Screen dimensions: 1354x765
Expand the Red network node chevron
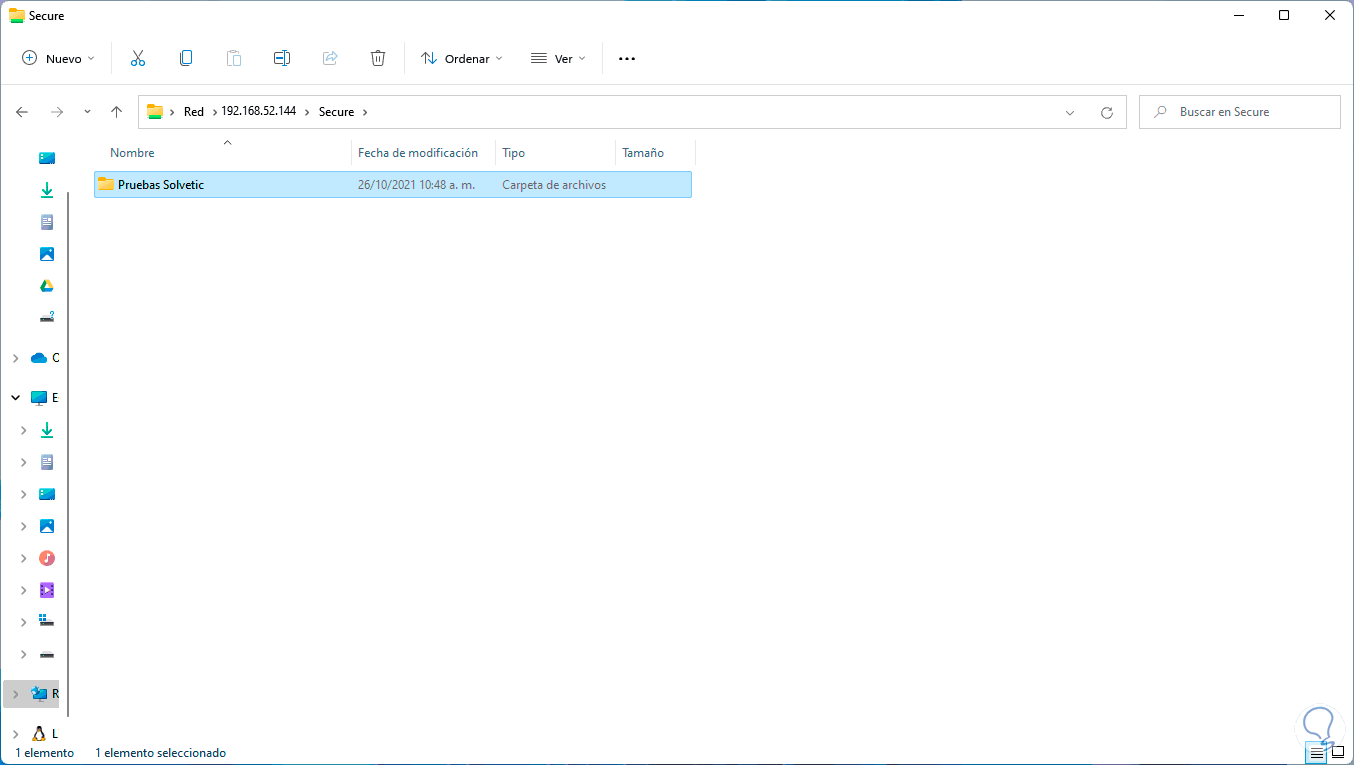point(15,694)
